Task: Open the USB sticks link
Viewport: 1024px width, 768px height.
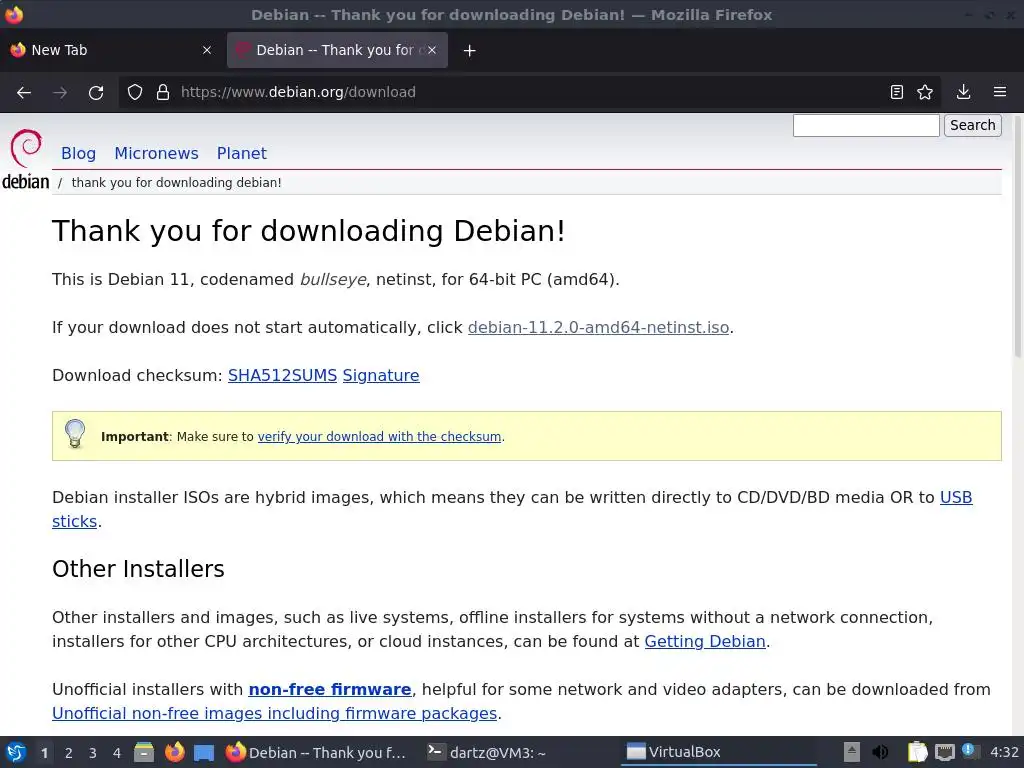Action: coord(955,498)
